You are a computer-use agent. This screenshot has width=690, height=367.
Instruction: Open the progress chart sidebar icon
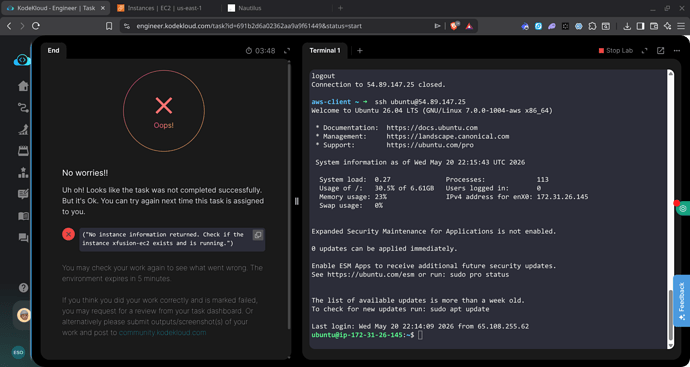[23, 129]
